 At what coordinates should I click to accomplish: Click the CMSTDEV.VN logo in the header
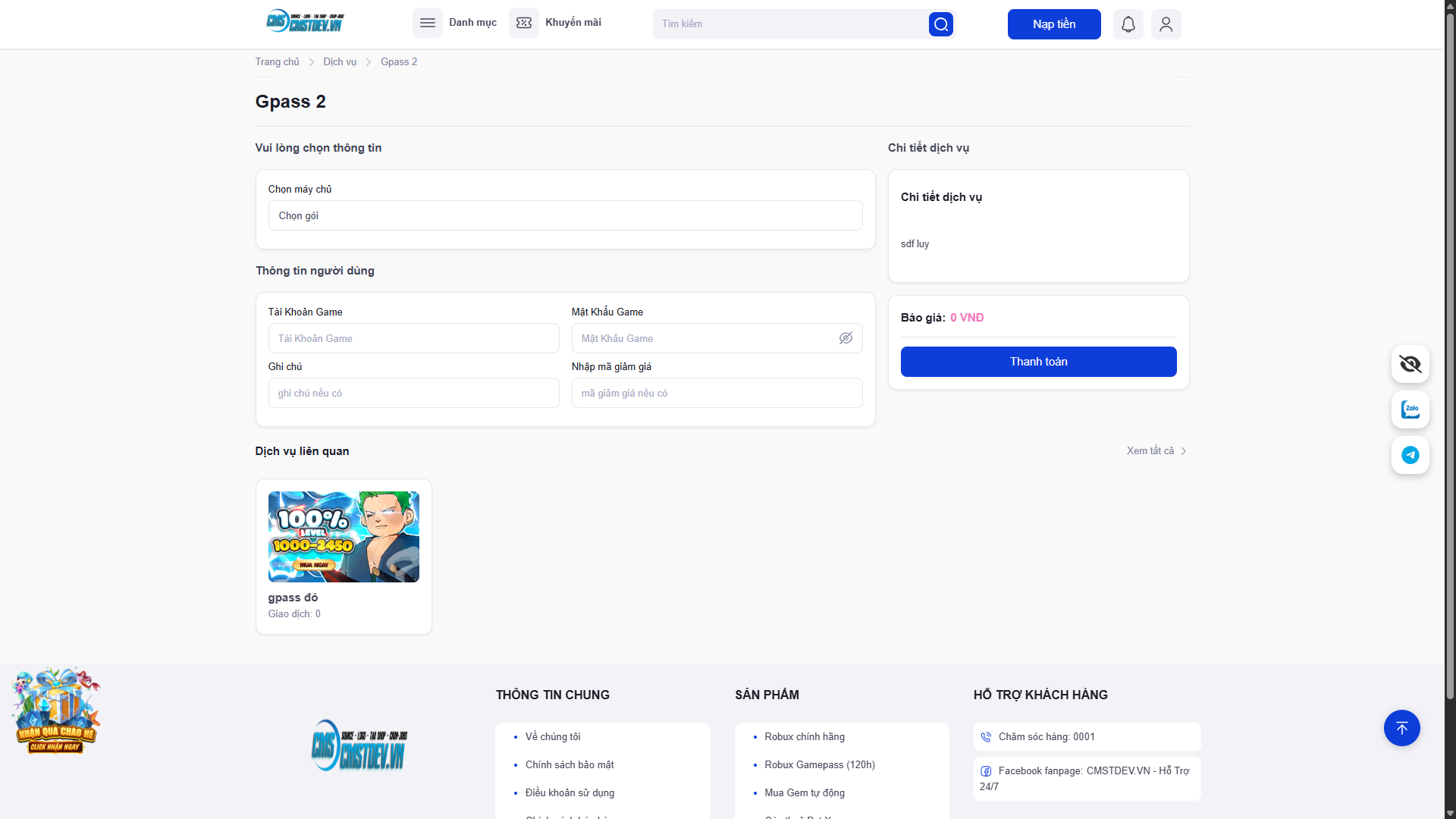(x=305, y=23)
